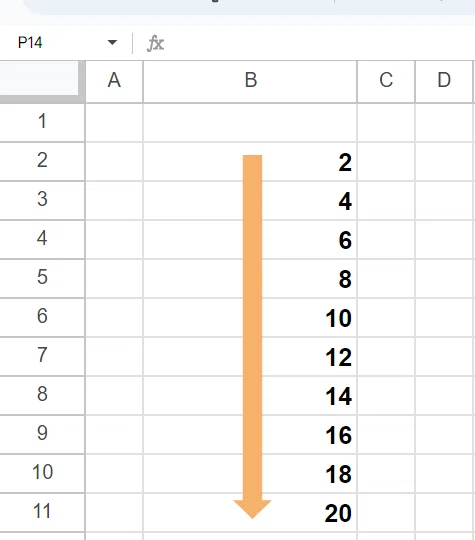Select row 6 header
Viewport: 475px width, 540px height.
[42, 317]
